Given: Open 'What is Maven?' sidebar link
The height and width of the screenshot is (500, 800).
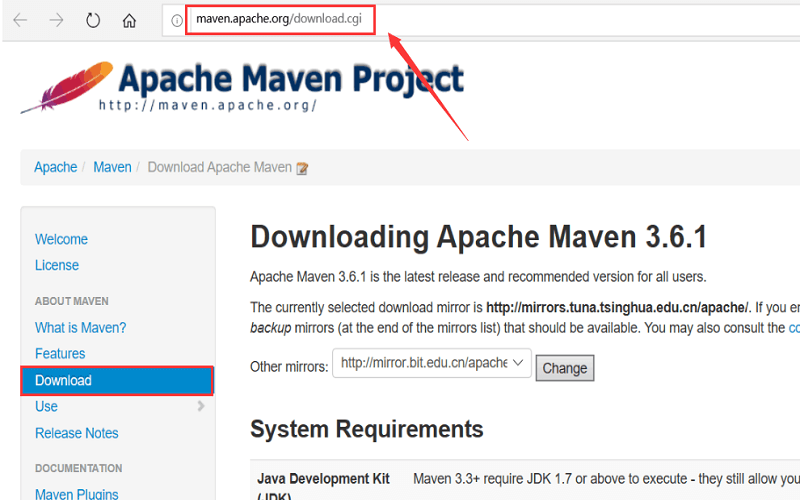Looking at the screenshot, I should (80, 328).
